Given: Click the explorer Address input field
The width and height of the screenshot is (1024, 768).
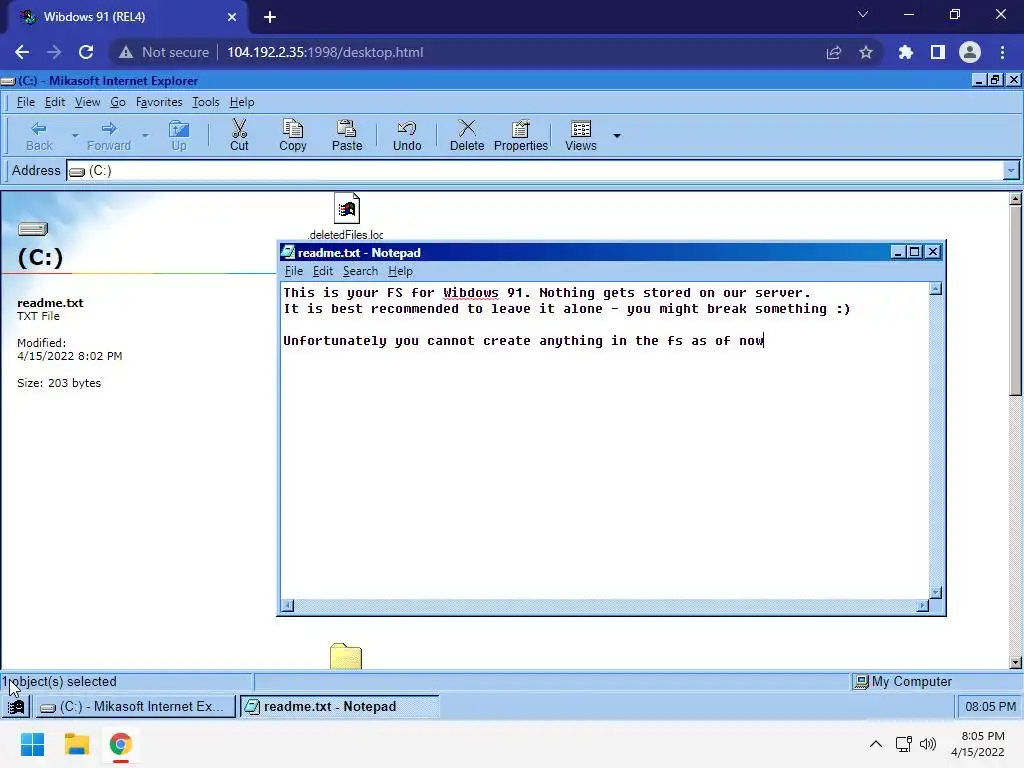Looking at the screenshot, I should (534, 170).
